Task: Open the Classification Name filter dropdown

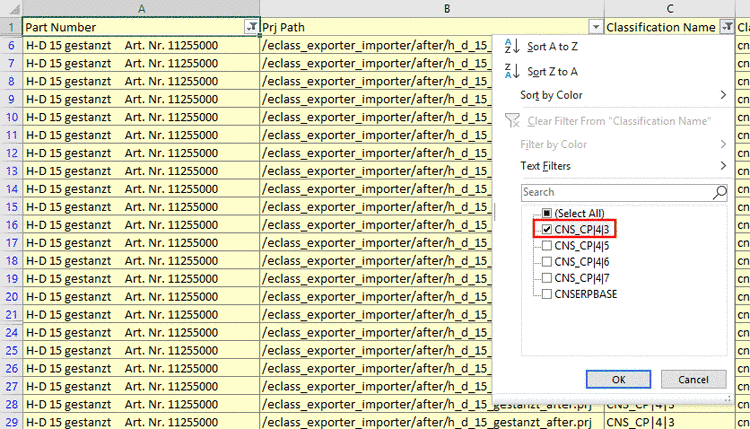Action: pyautogui.click(x=727, y=27)
